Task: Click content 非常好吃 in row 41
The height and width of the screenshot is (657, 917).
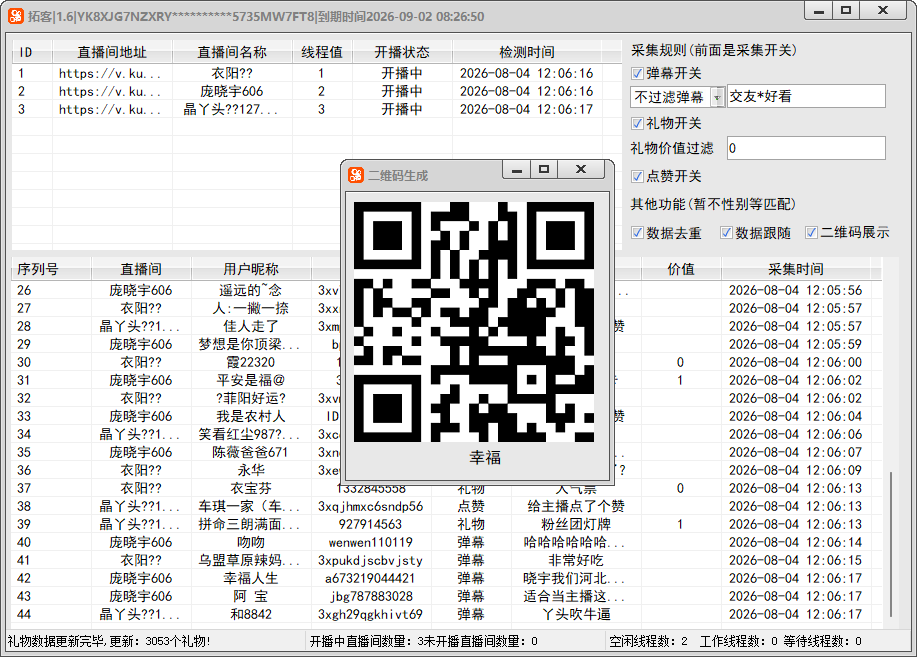Action: point(576,560)
